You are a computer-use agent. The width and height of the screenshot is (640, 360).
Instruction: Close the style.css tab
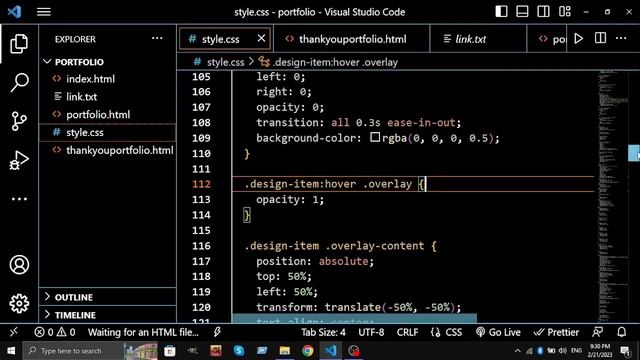(x=261, y=38)
